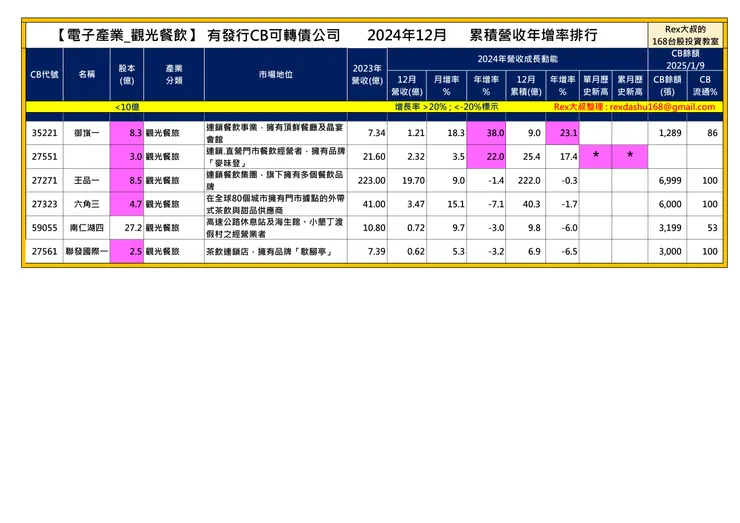740x523 pixels.
Task: Select the 21.60 revenue cell
Action: click(367, 157)
